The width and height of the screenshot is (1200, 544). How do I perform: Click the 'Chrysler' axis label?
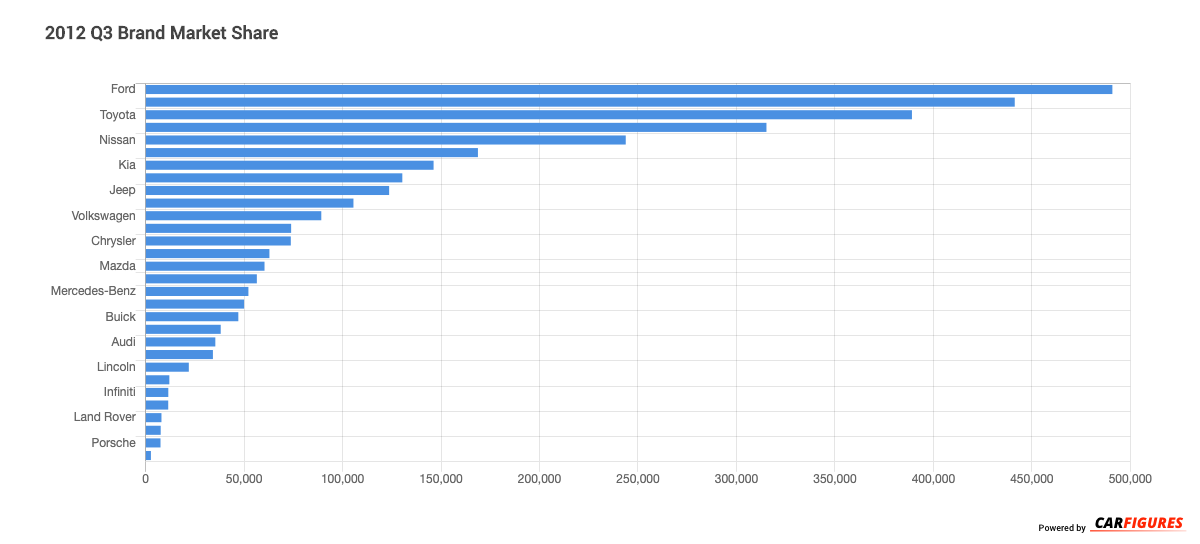(113, 241)
